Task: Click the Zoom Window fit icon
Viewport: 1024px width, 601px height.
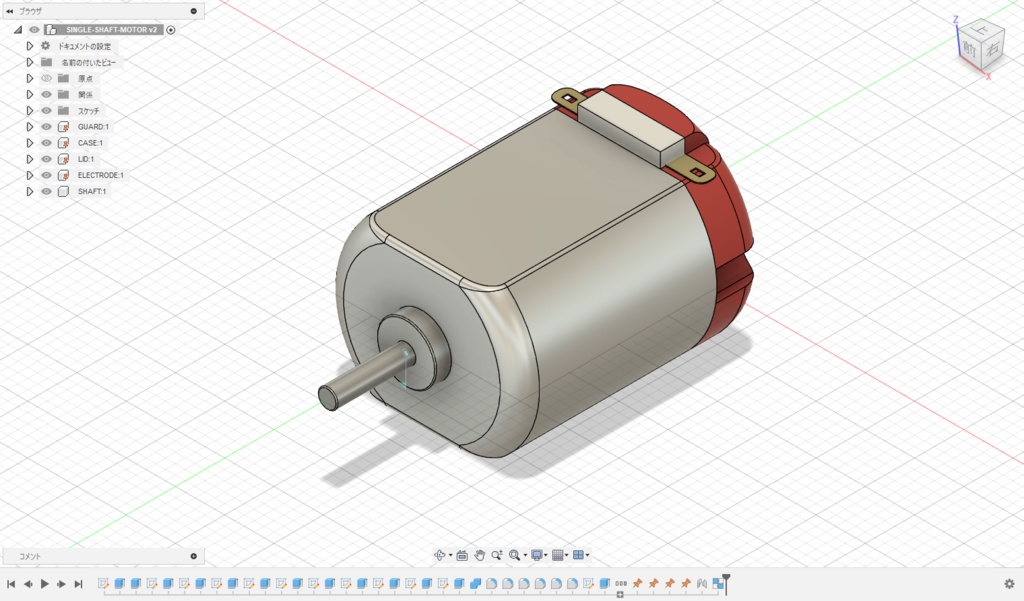Action: (x=515, y=555)
